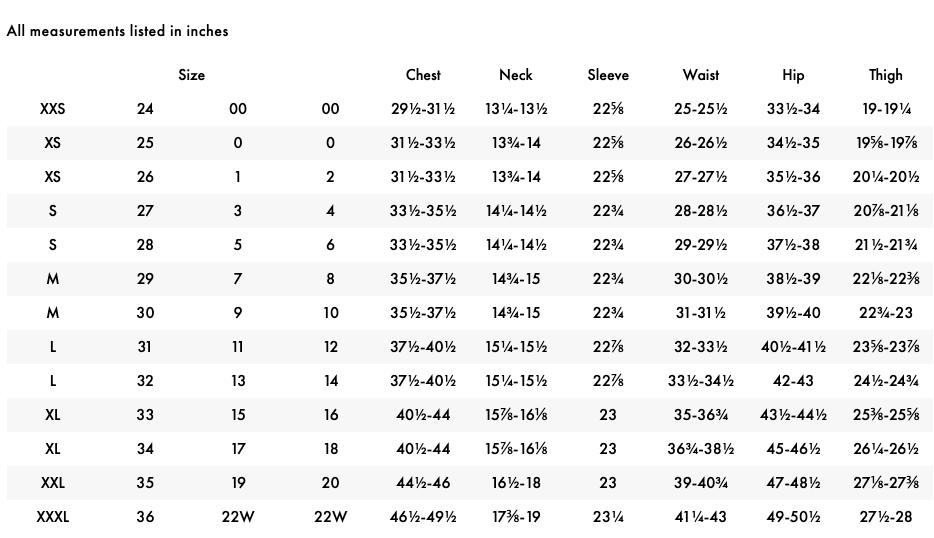Select the Sleeve column header
Image resolution: width=934 pixels, height=538 pixels.
click(608, 75)
